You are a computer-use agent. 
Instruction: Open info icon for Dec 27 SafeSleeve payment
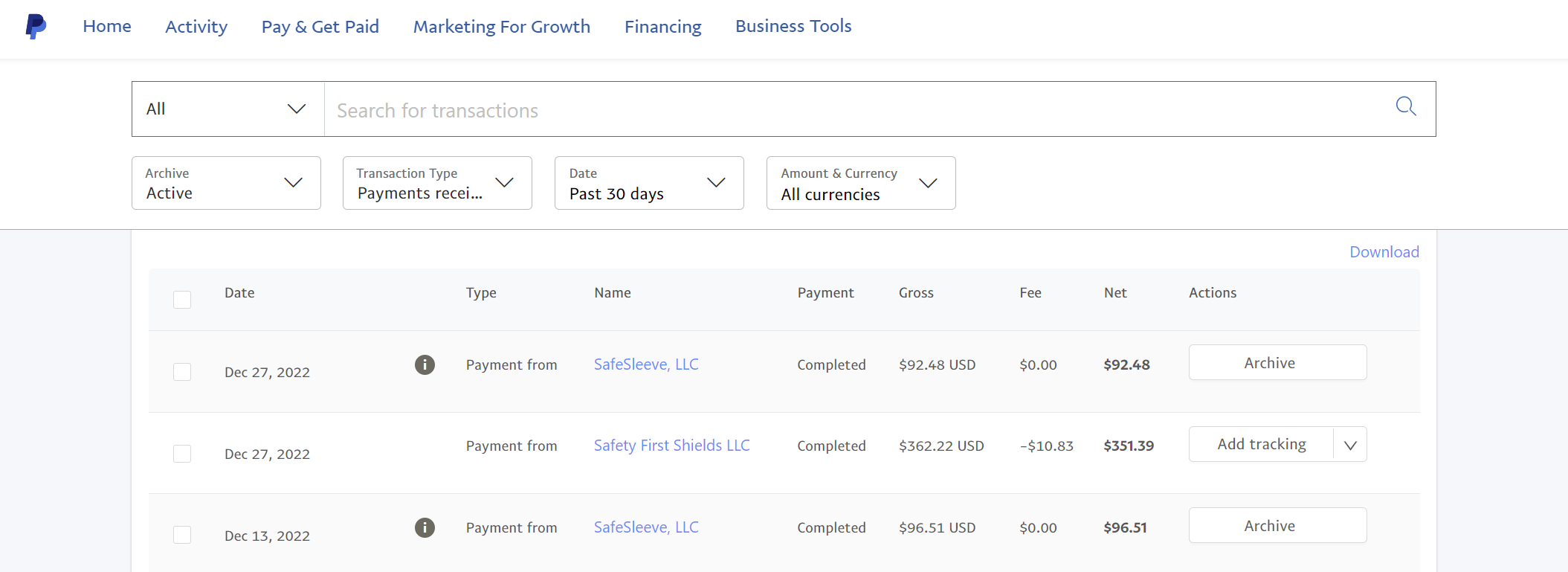pyautogui.click(x=425, y=364)
